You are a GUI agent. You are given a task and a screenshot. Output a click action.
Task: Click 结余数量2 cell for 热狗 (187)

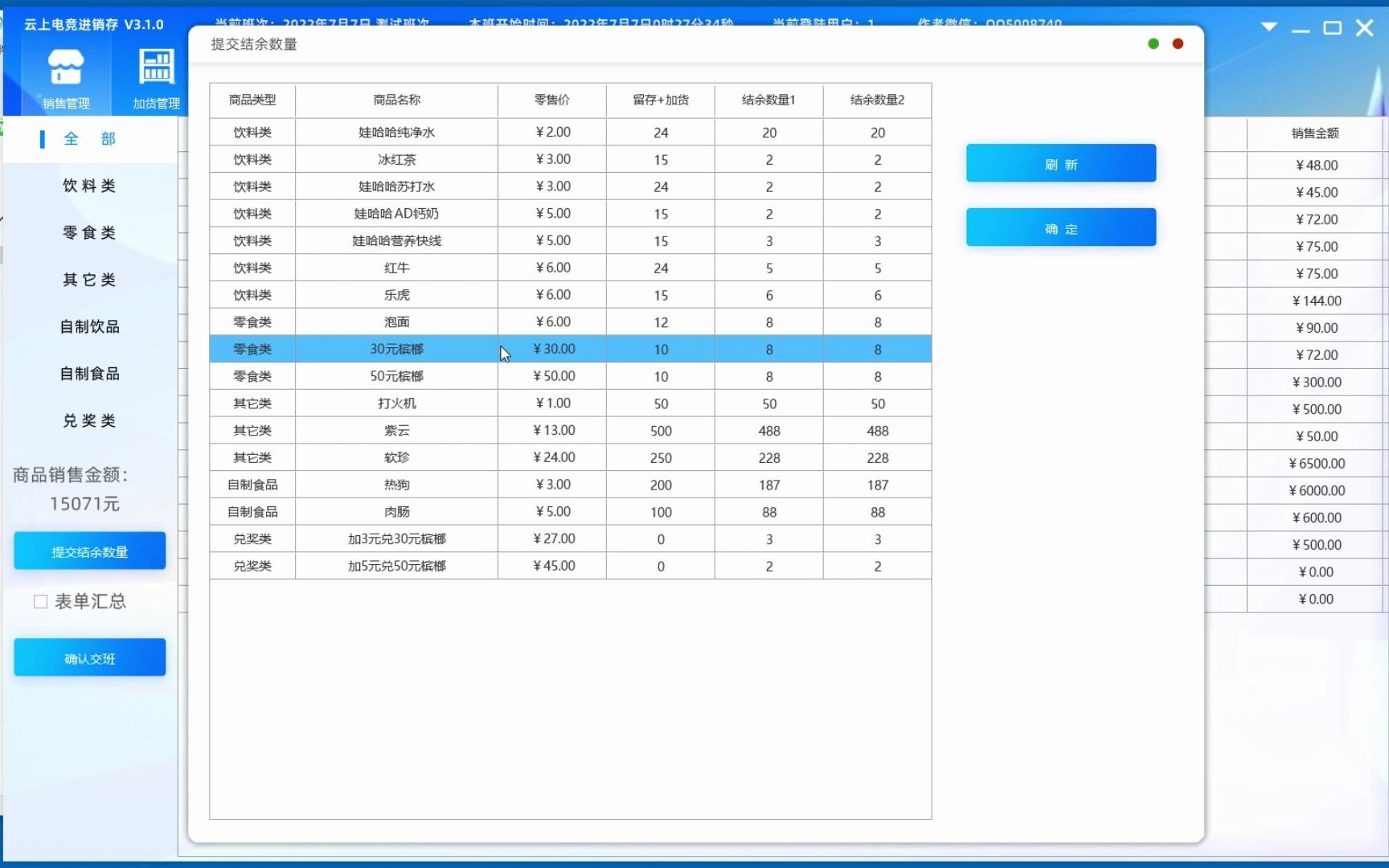(878, 485)
